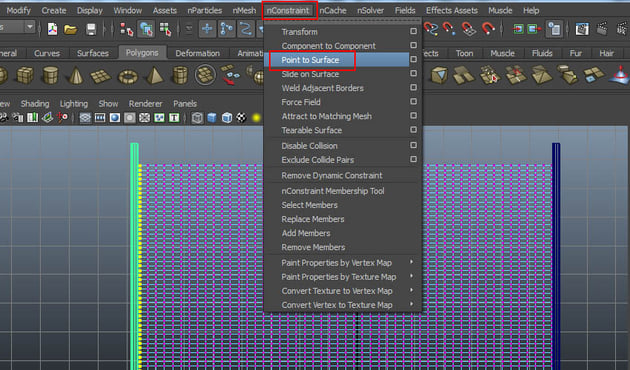Create a polygon plane from shelf
Viewport: 630px width, 370px height.
[100, 76]
